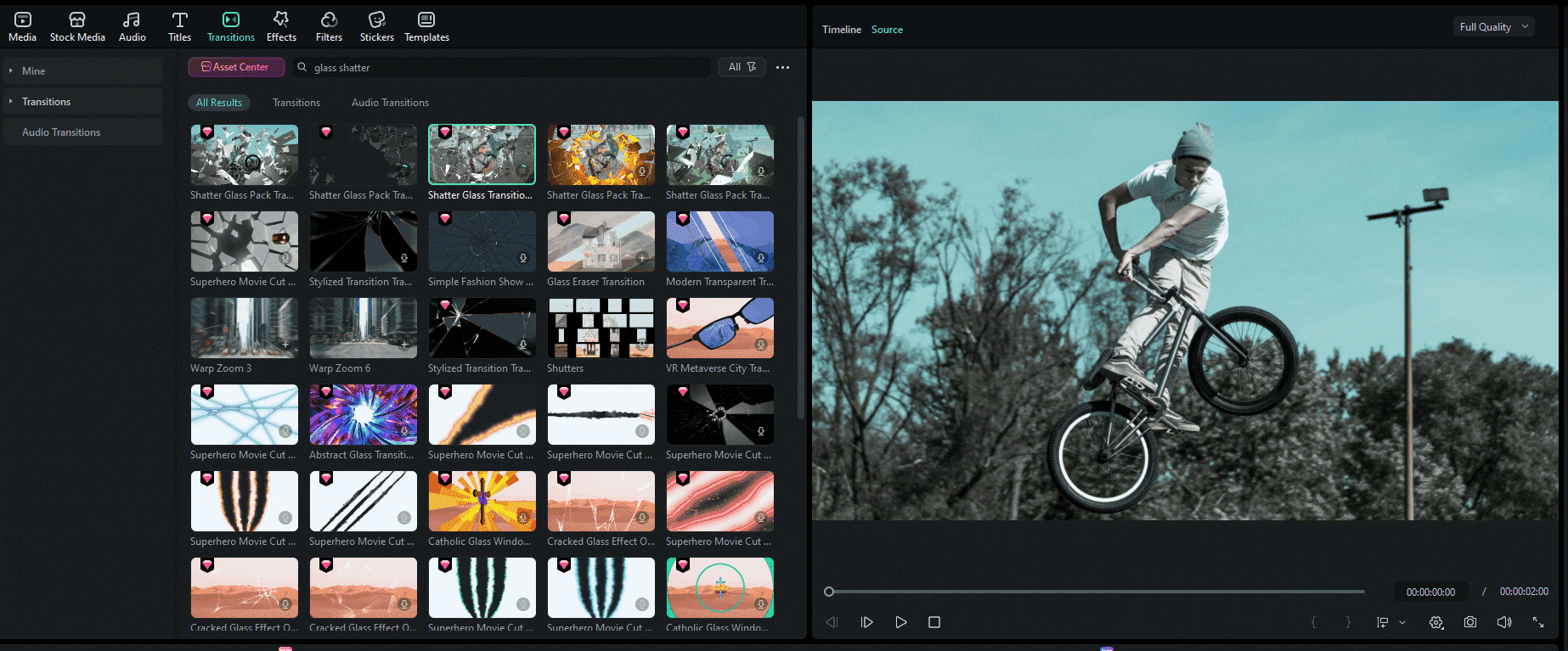Image resolution: width=1568 pixels, height=651 pixels.
Task: Download the Abstract Glass Transition
Action: [404, 431]
